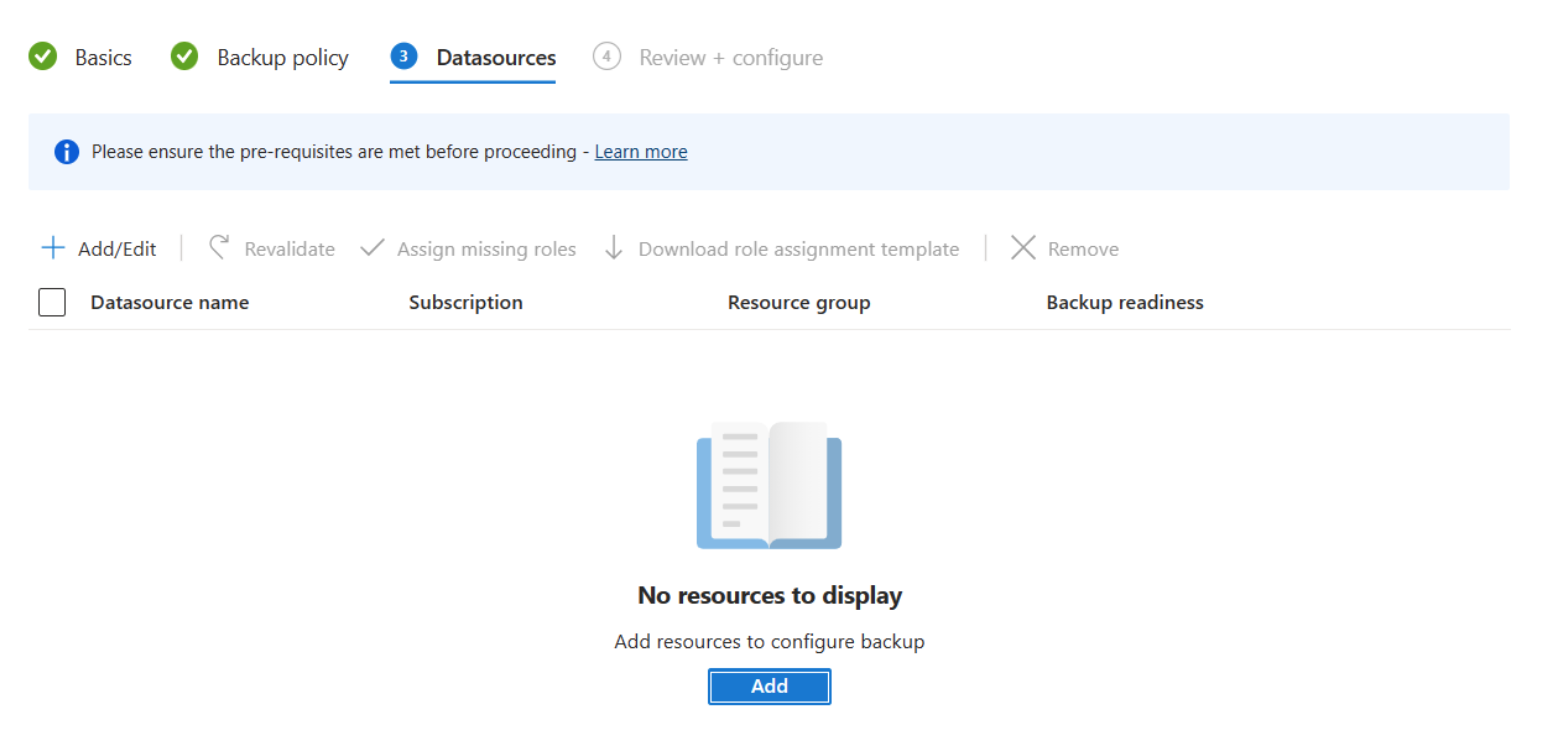Click the checkmark icon for Assign missing roles
1560x747 pixels.
click(373, 248)
